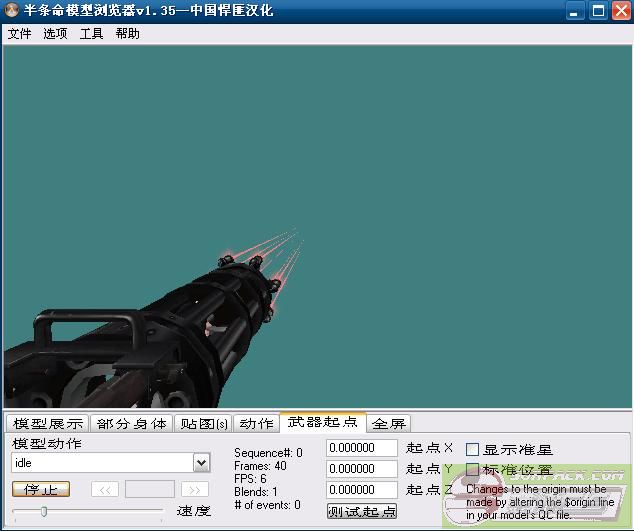Switch to the 模型展示 tab

click(x=47, y=424)
